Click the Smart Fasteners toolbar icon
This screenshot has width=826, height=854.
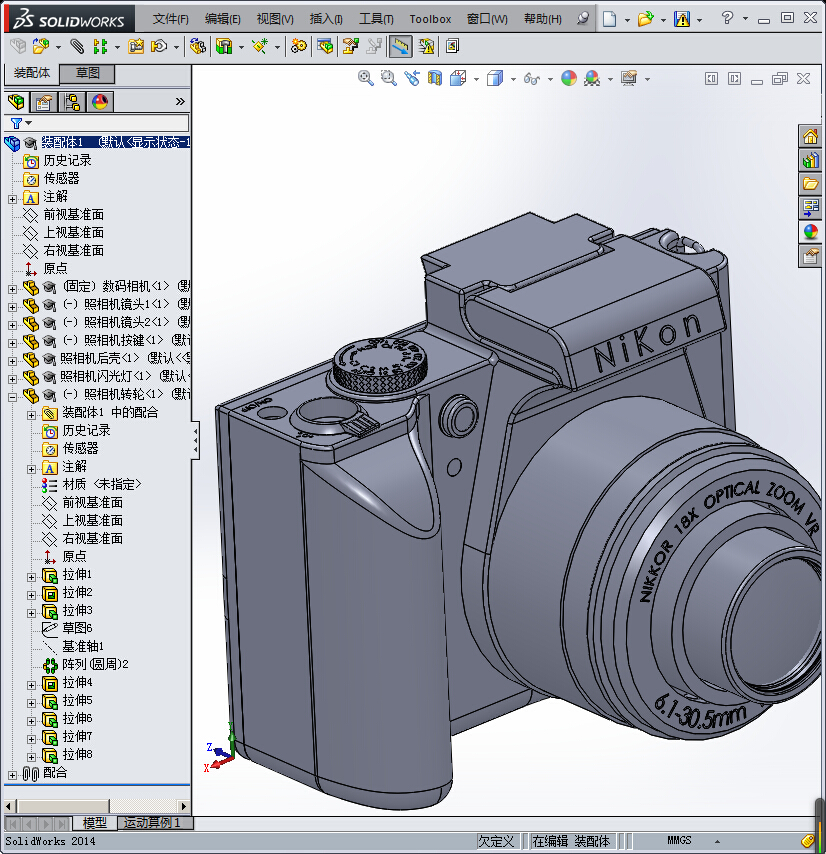click(x=136, y=46)
